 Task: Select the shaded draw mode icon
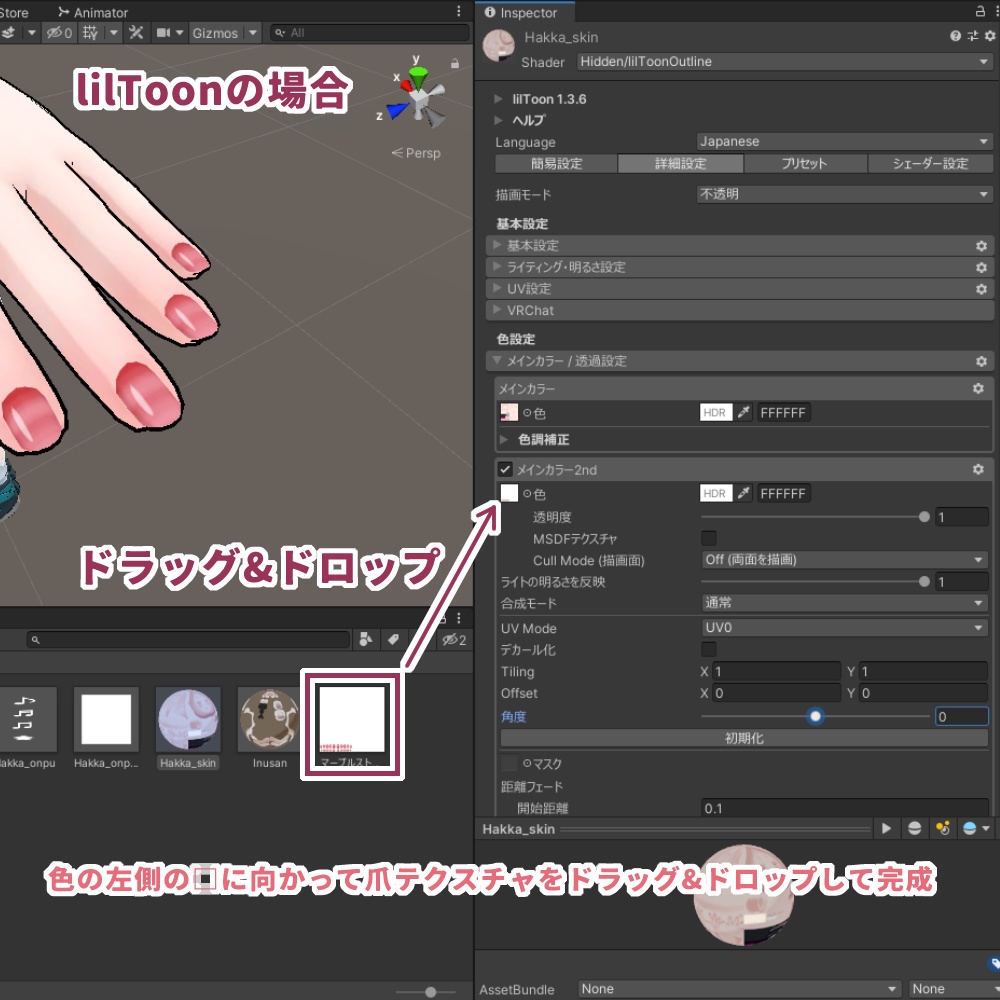(8, 33)
